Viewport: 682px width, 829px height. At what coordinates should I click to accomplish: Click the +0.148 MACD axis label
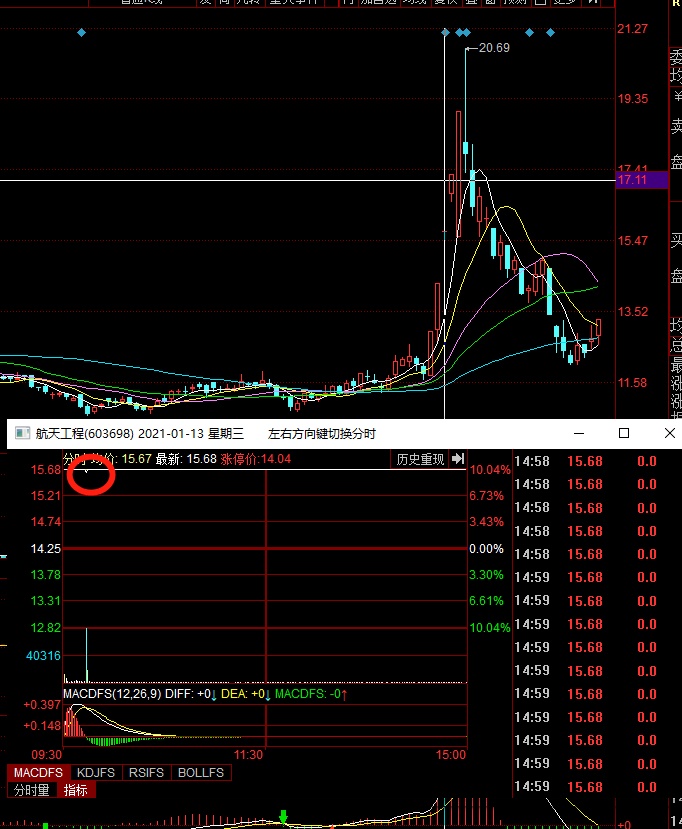tap(42, 726)
